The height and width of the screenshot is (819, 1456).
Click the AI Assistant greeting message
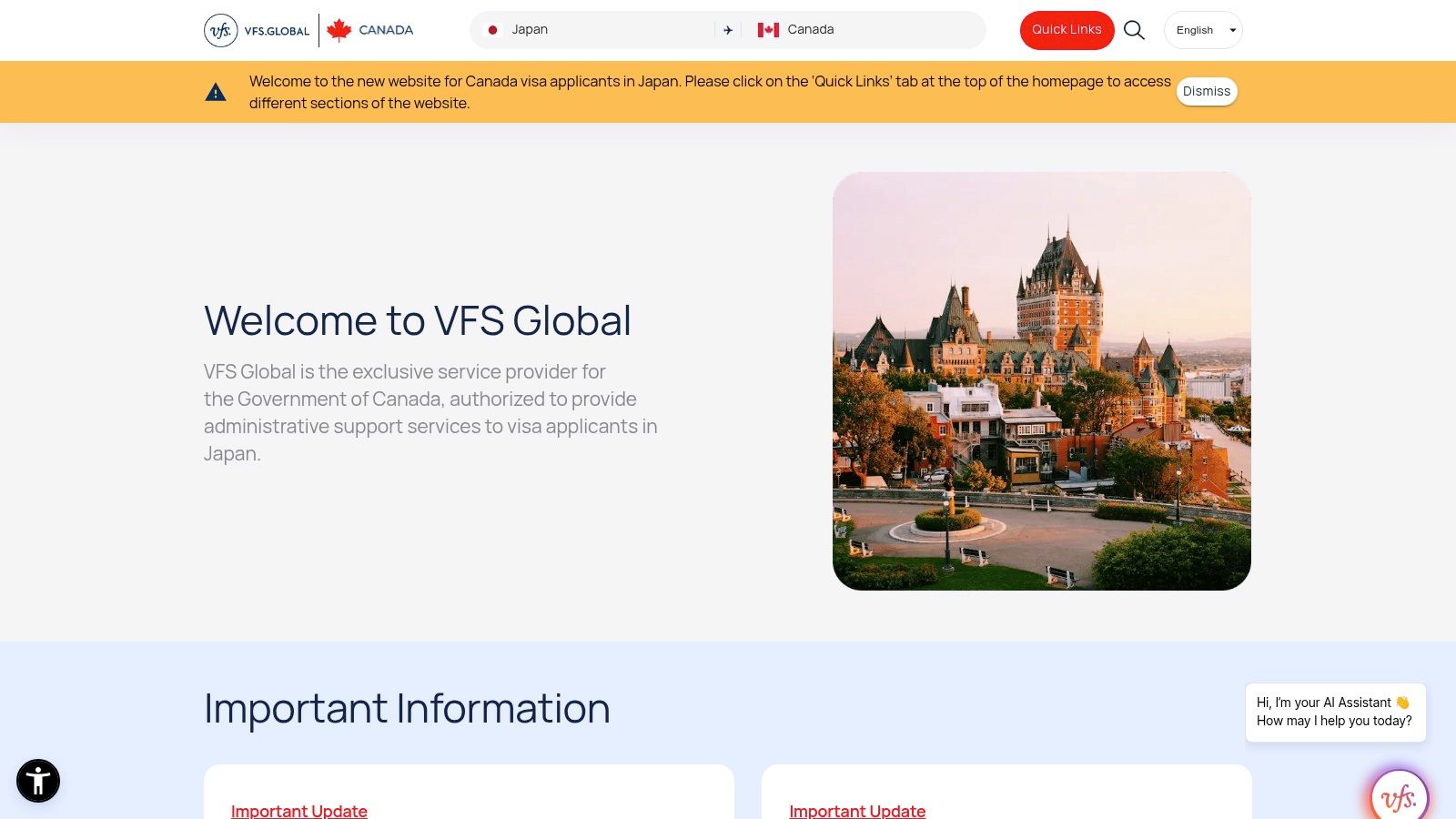click(x=1335, y=712)
